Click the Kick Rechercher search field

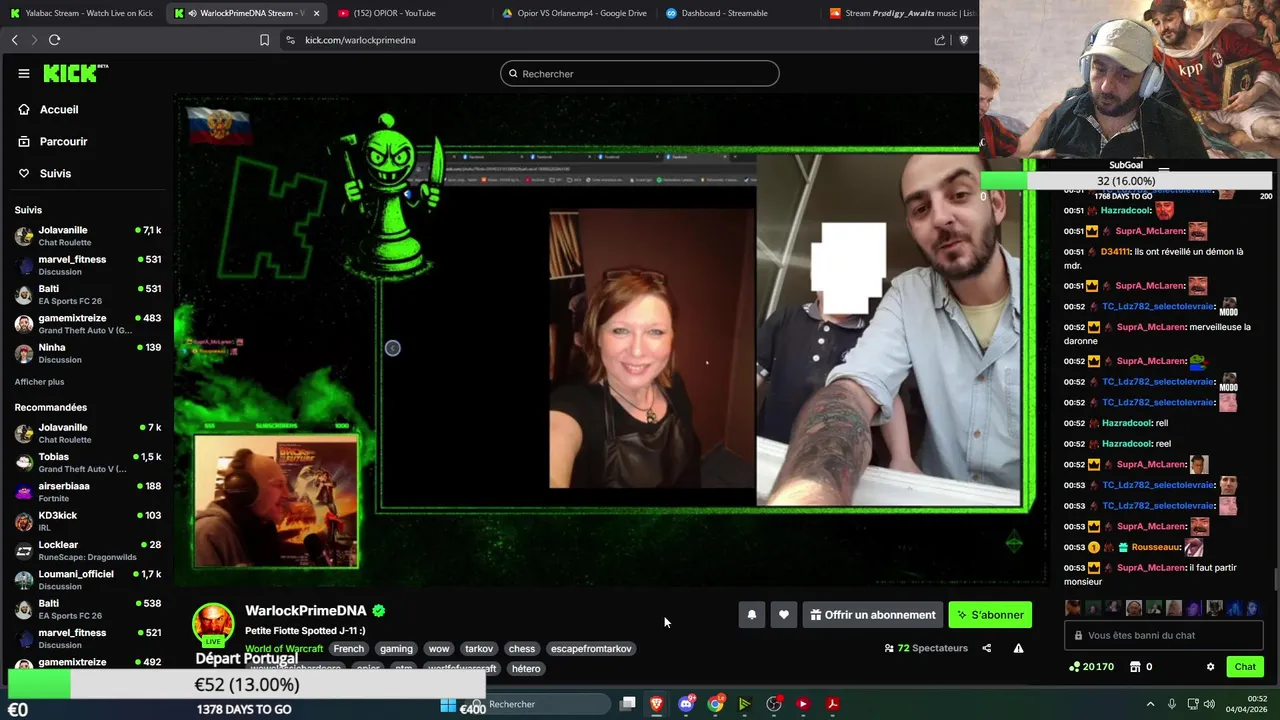click(640, 73)
